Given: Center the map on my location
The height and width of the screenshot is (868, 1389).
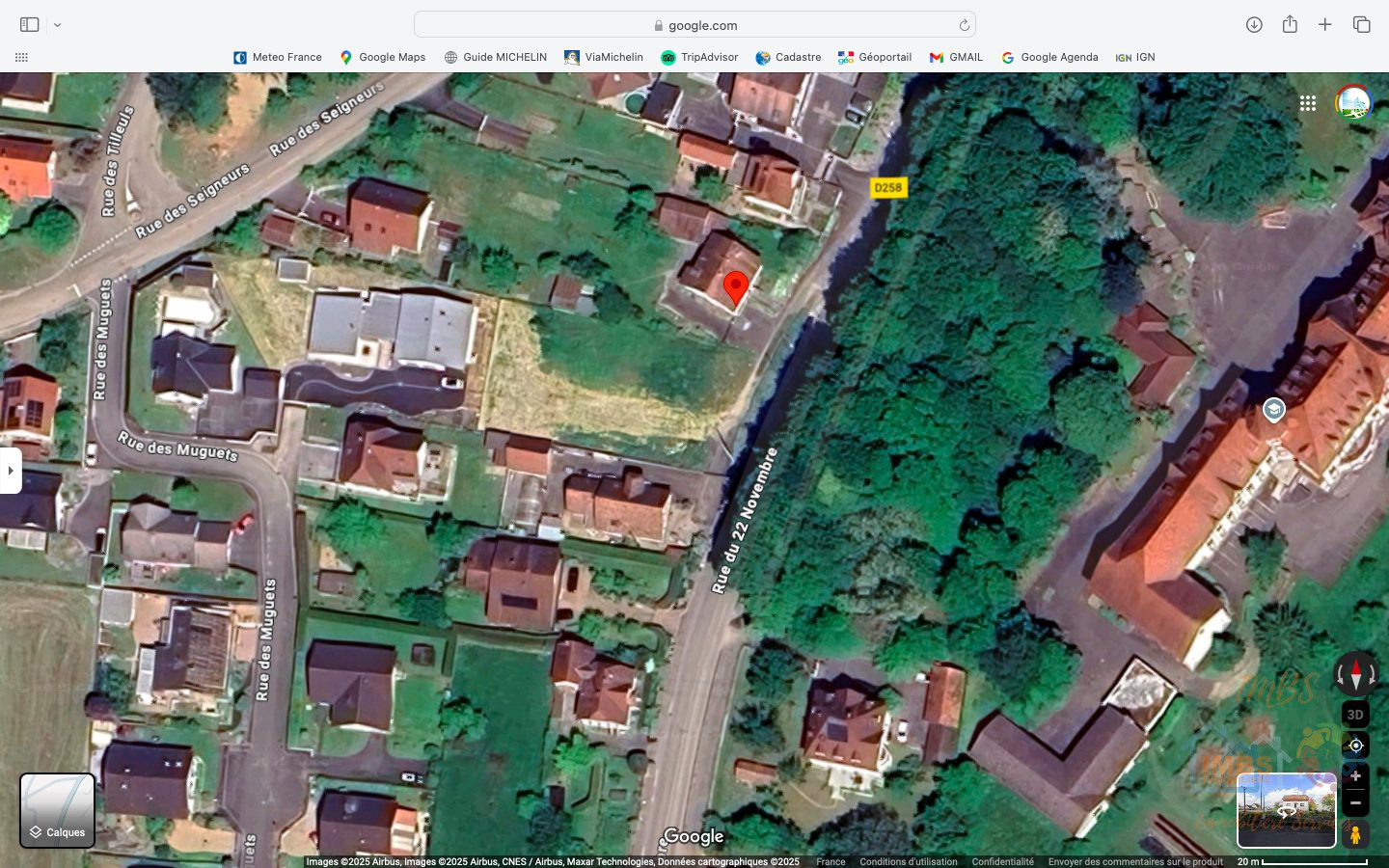Looking at the screenshot, I should pyautogui.click(x=1355, y=746).
